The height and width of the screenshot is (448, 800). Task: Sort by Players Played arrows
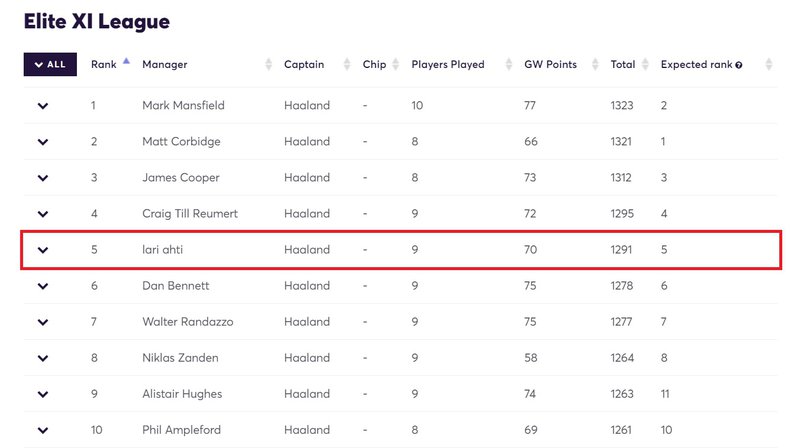508,64
